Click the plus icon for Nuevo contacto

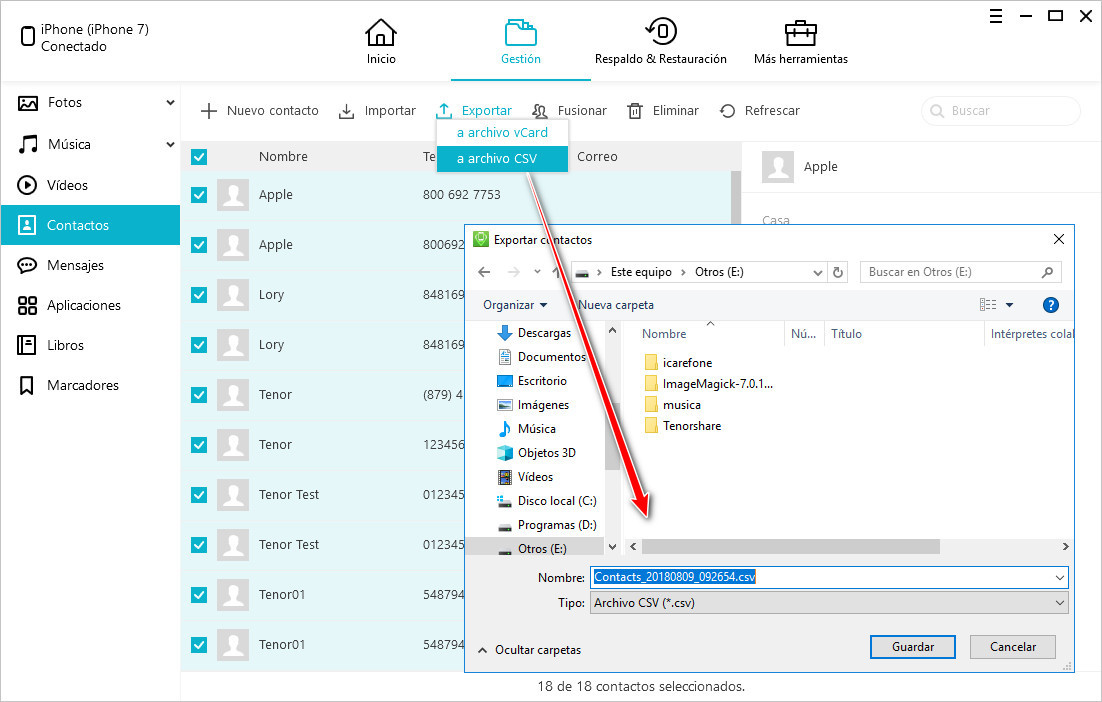[x=209, y=110]
